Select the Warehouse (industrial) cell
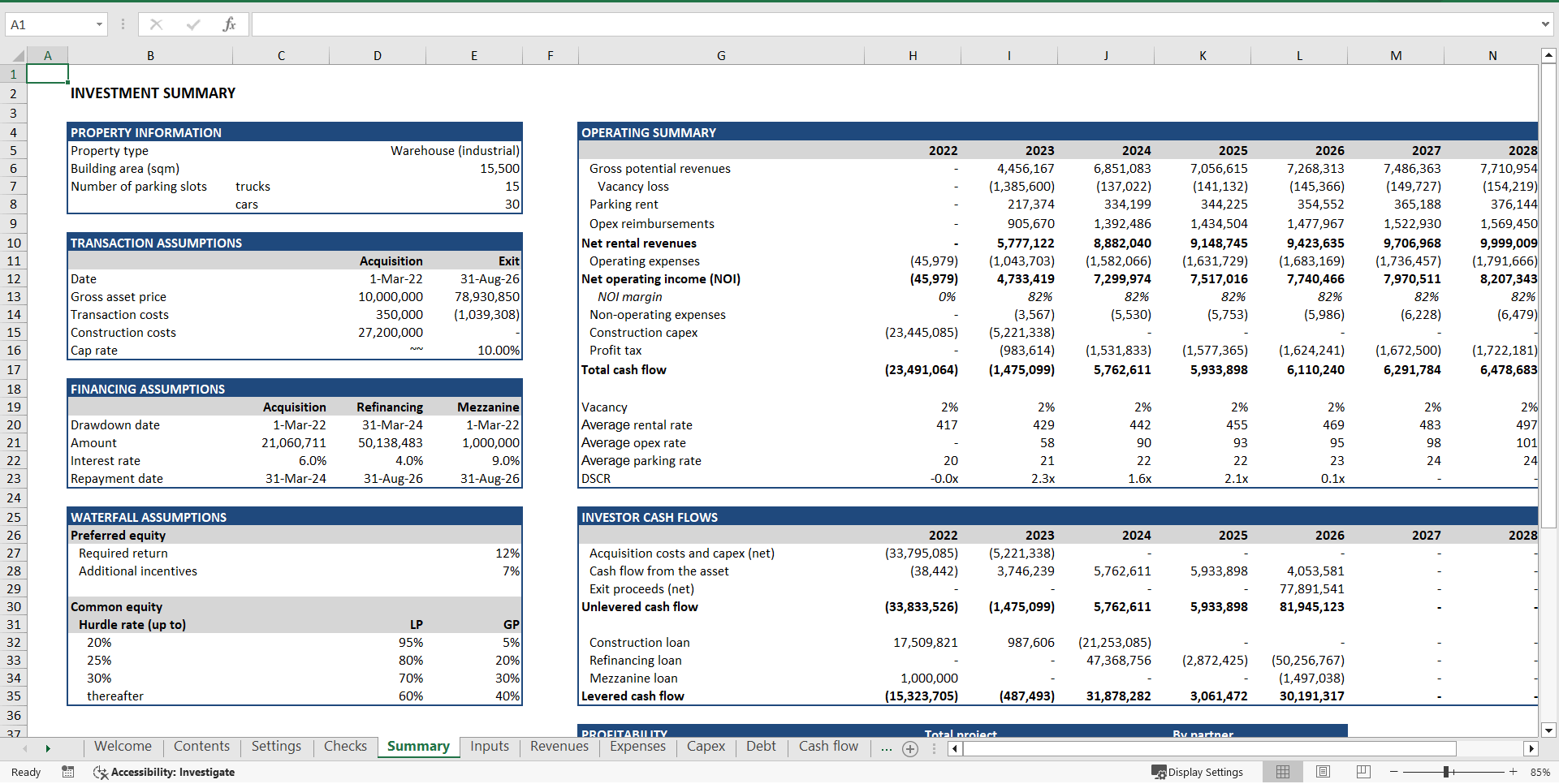 [455, 151]
